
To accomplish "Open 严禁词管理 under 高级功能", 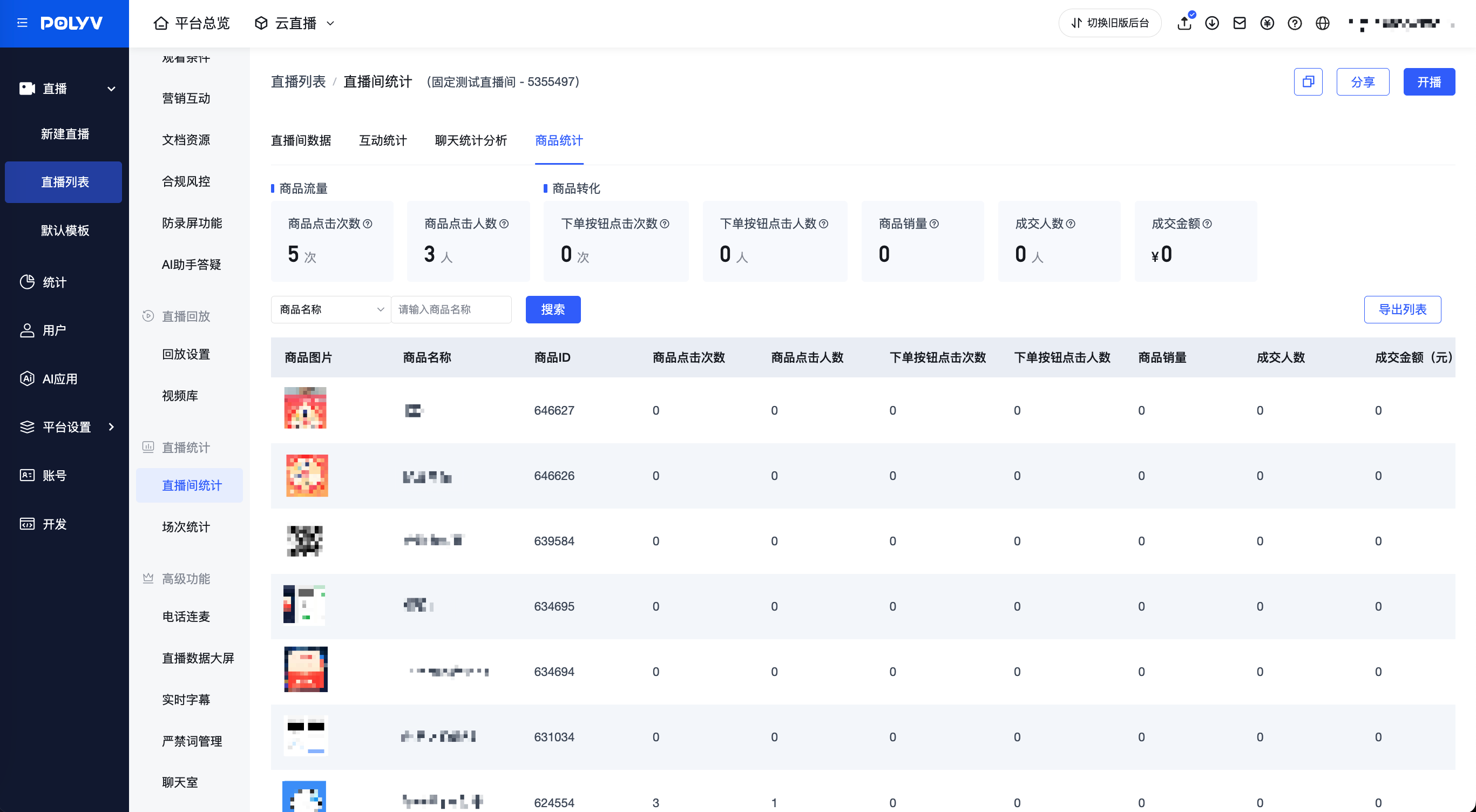I will [x=191, y=741].
